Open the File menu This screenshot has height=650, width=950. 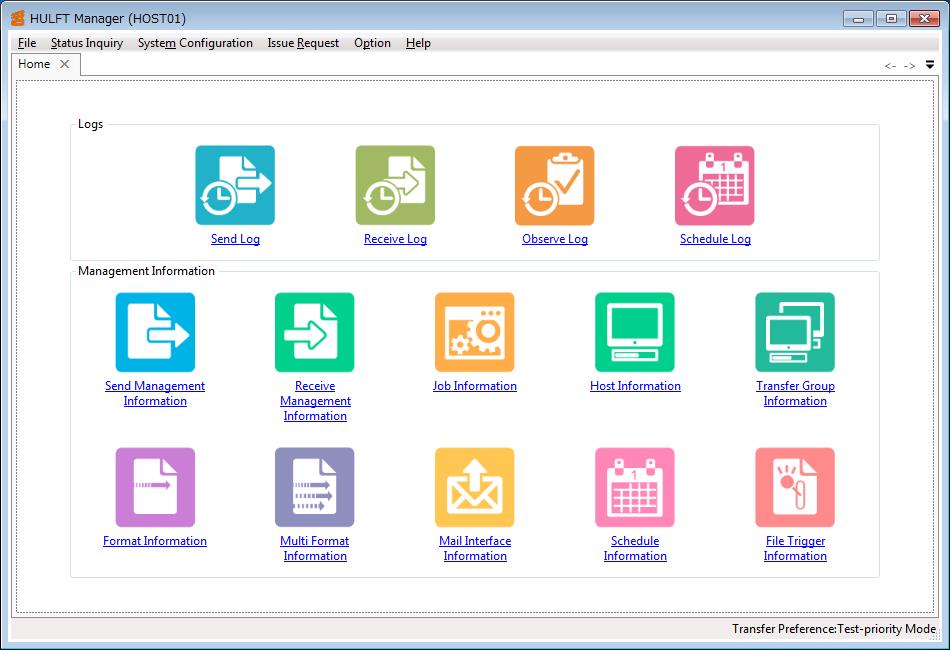pos(27,43)
